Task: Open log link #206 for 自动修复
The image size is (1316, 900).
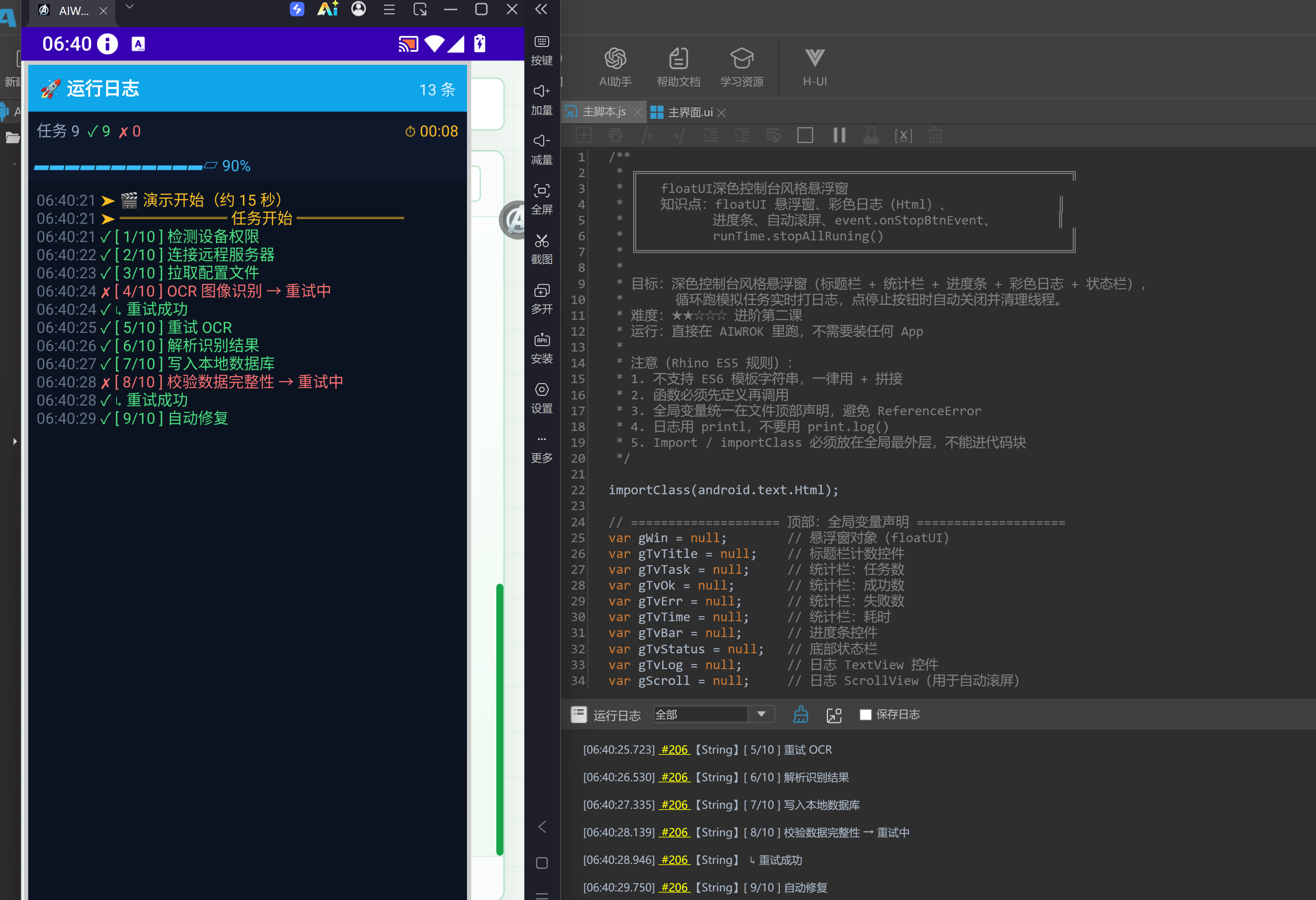Action: (674, 886)
